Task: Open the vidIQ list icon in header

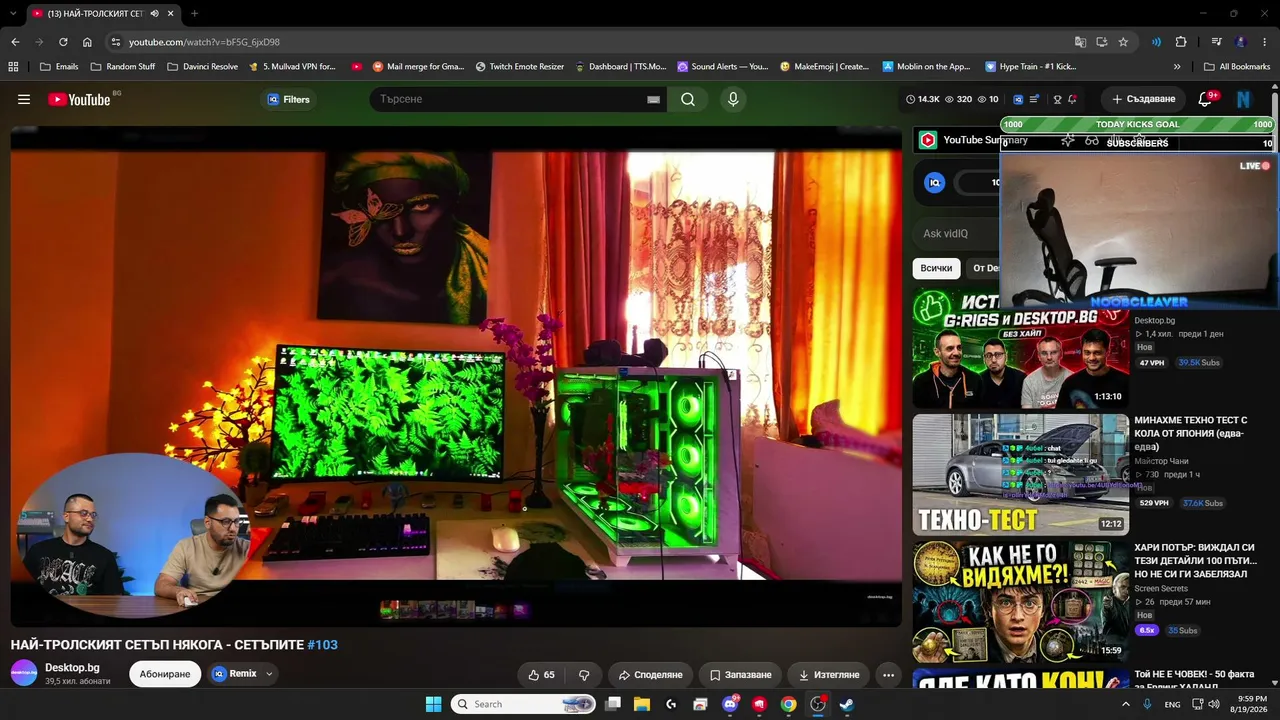Action: point(1034,99)
